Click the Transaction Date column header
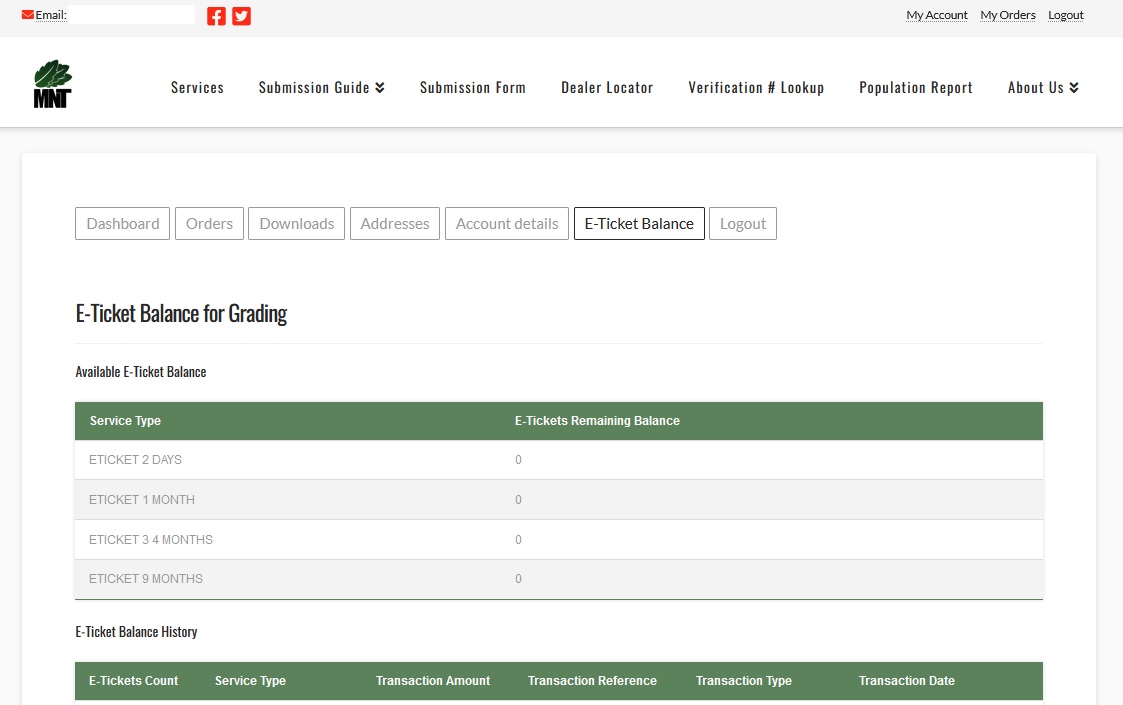The height and width of the screenshot is (705, 1123). tap(907, 681)
